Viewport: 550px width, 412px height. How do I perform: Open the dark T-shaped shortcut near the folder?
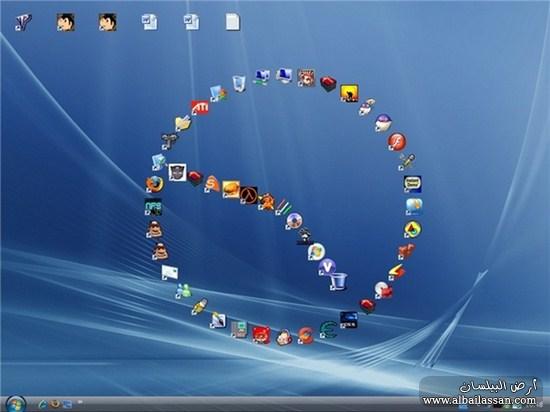click(170, 141)
